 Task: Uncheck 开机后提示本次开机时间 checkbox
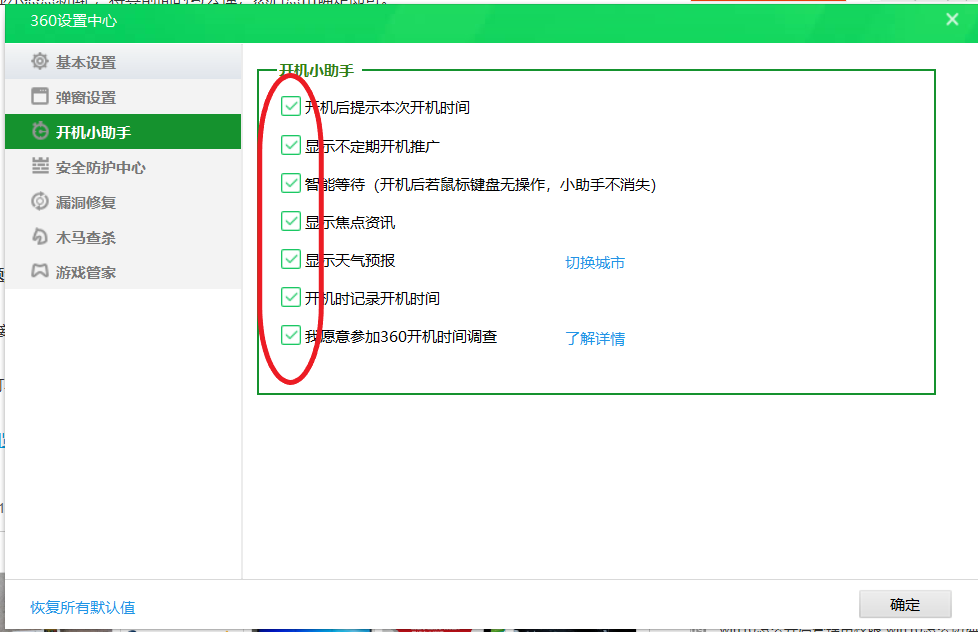click(291, 107)
